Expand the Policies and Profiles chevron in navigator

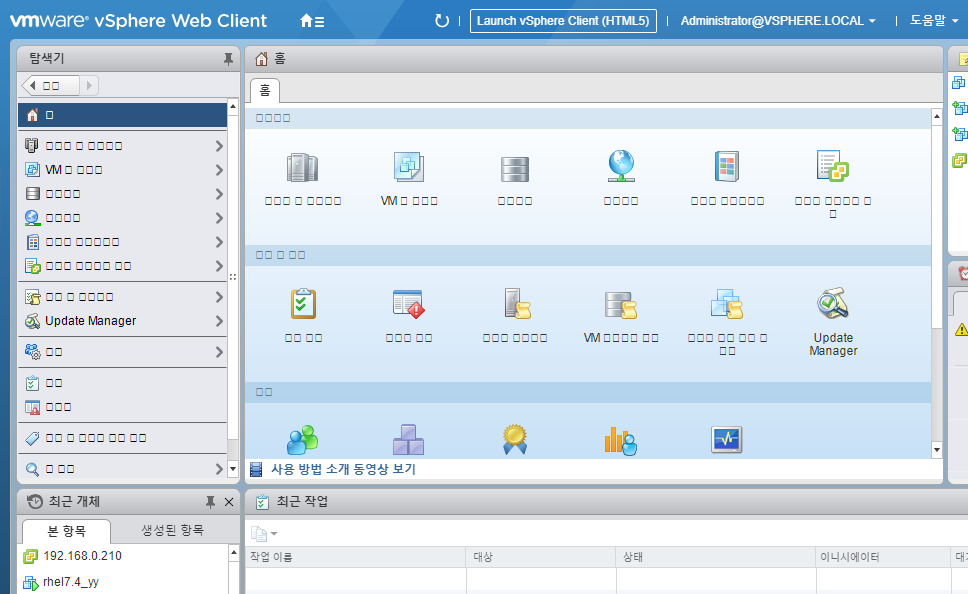pyautogui.click(x=219, y=297)
